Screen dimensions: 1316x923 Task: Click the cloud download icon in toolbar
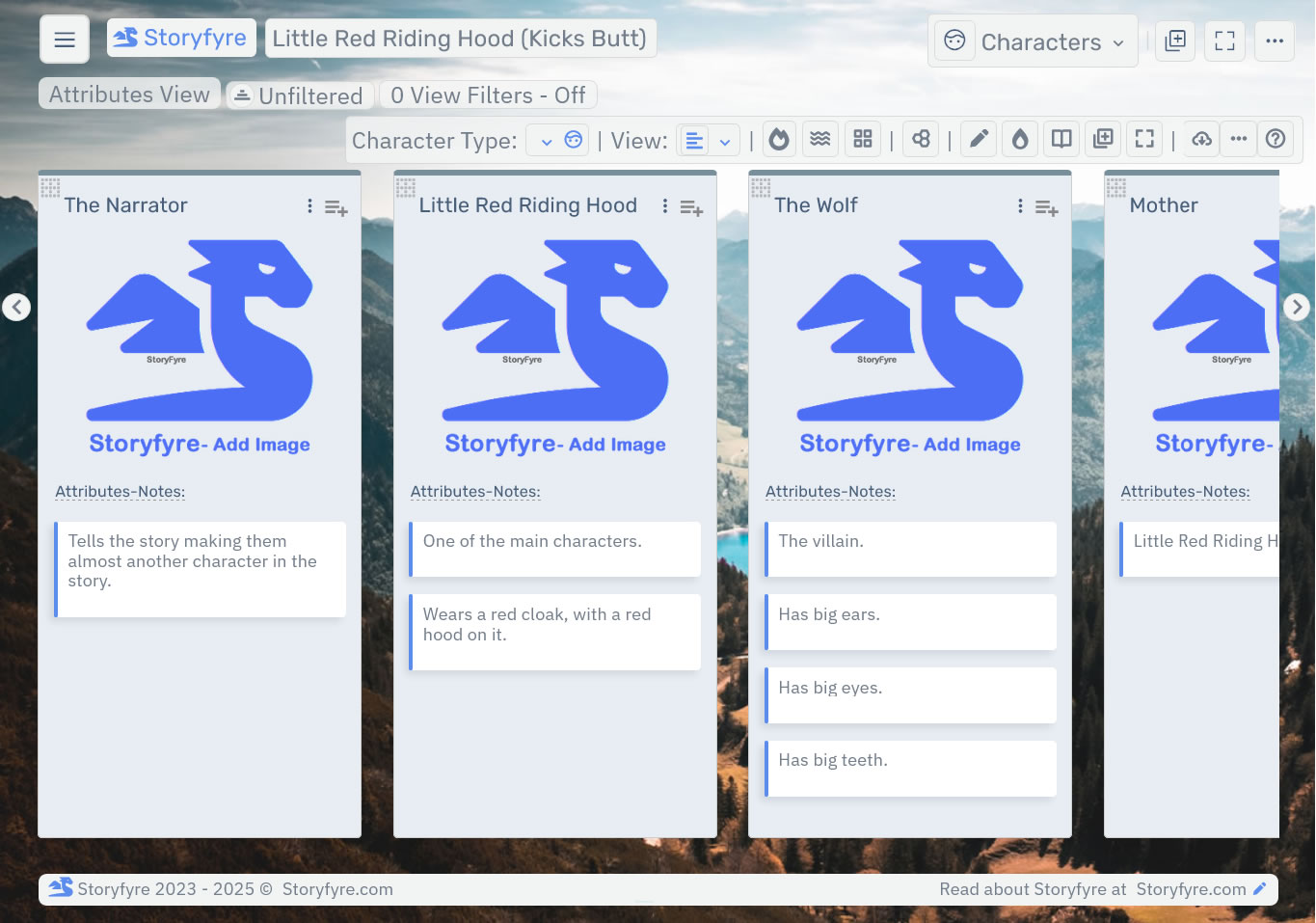pos(1200,138)
